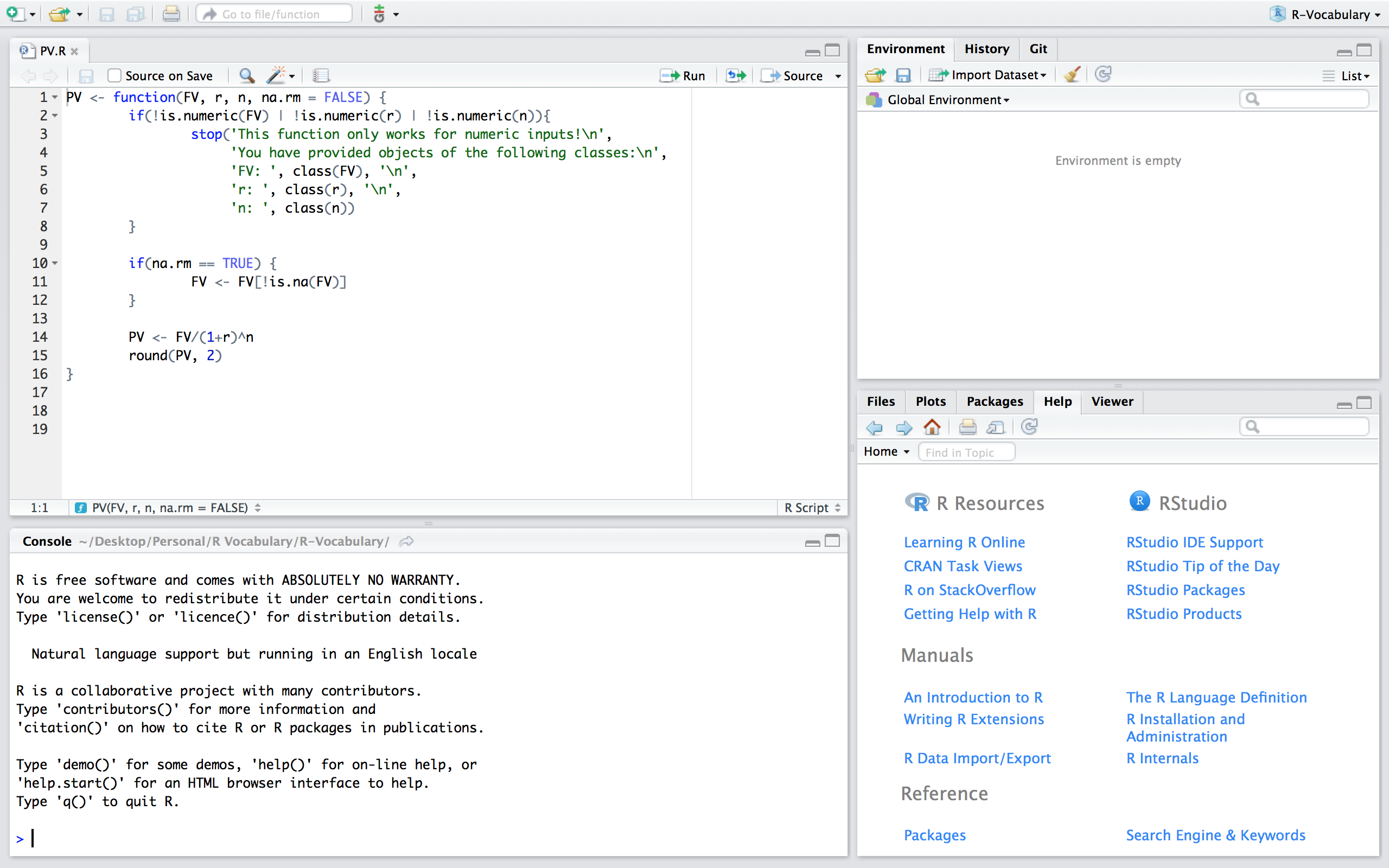The height and width of the screenshot is (868, 1389).
Task: Refresh the help topic
Action: coord(1030,426)
